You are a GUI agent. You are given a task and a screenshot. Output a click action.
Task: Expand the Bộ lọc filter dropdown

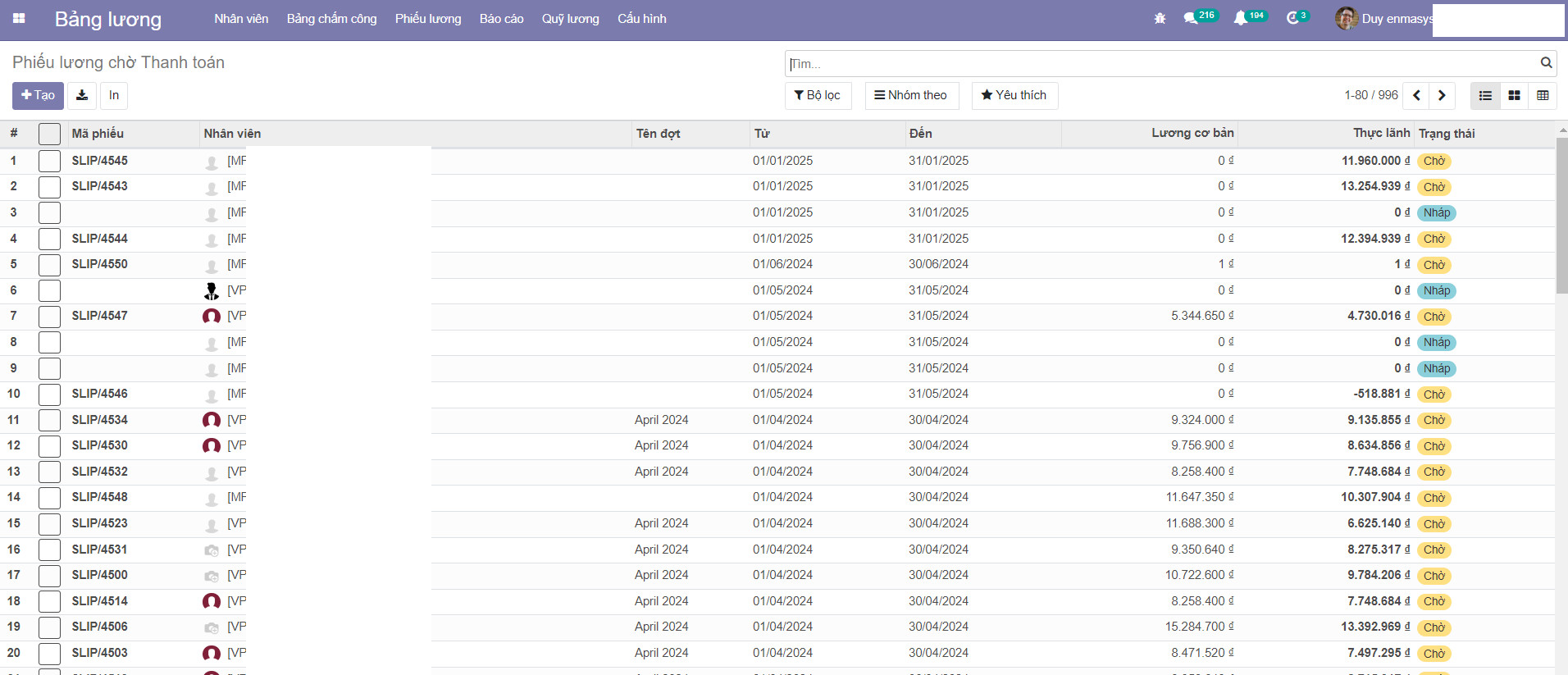coord(818,95)
